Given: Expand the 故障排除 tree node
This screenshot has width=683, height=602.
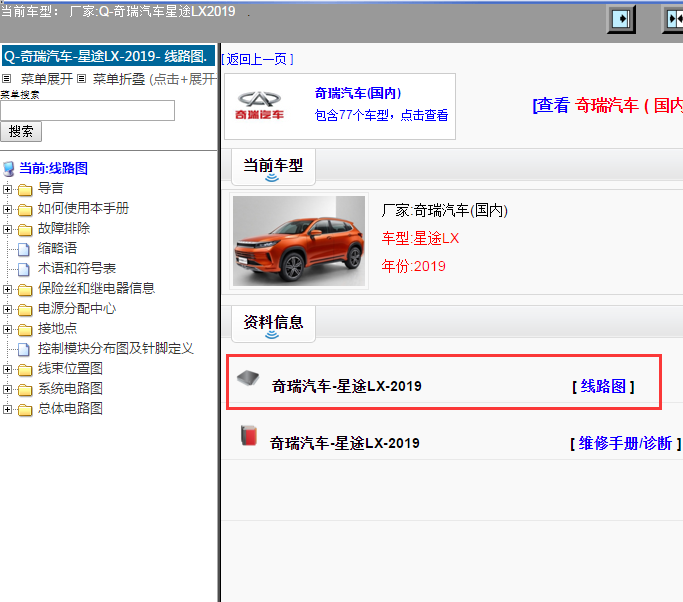Looking at the screenshot, I should [7, 230].
